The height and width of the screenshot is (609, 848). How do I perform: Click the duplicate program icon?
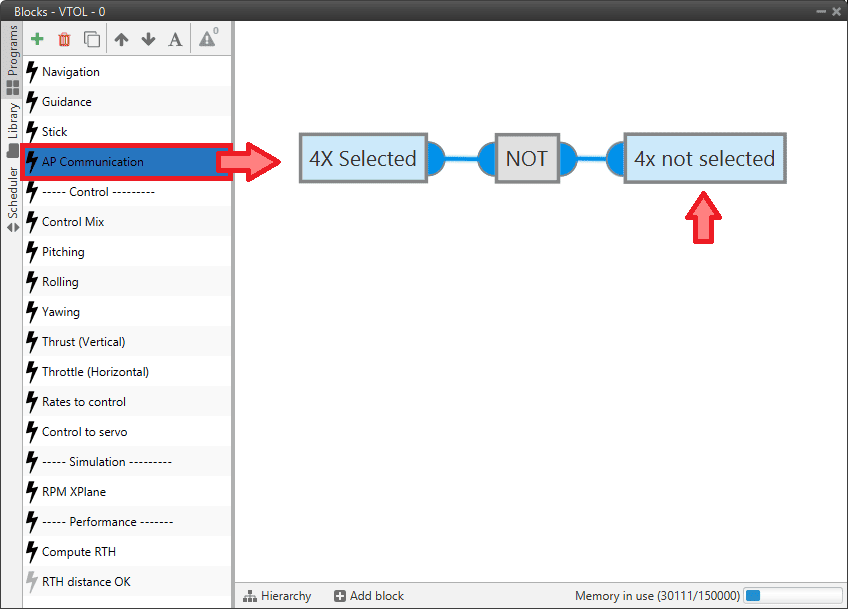(x=91, y=40)
